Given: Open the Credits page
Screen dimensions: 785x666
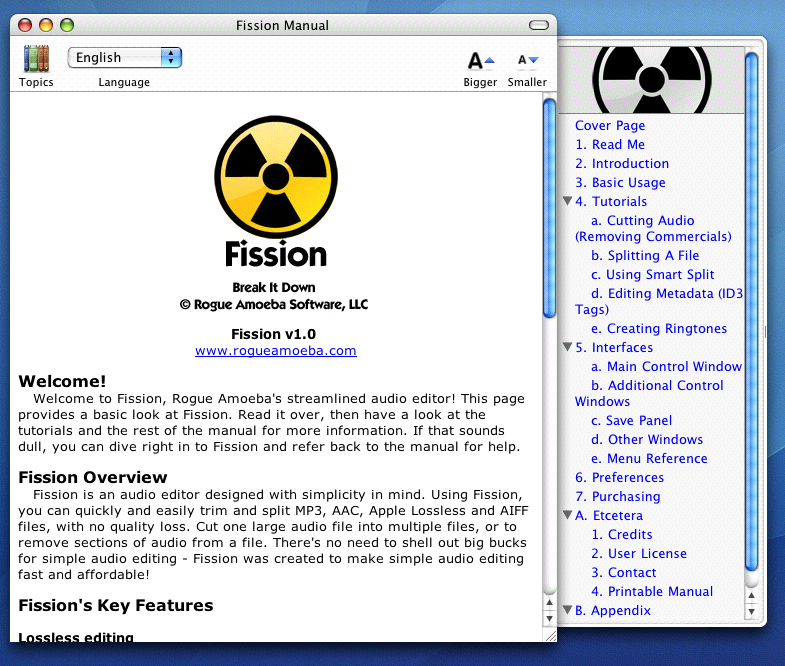Looking at the screenshot, I should [622, 534].
